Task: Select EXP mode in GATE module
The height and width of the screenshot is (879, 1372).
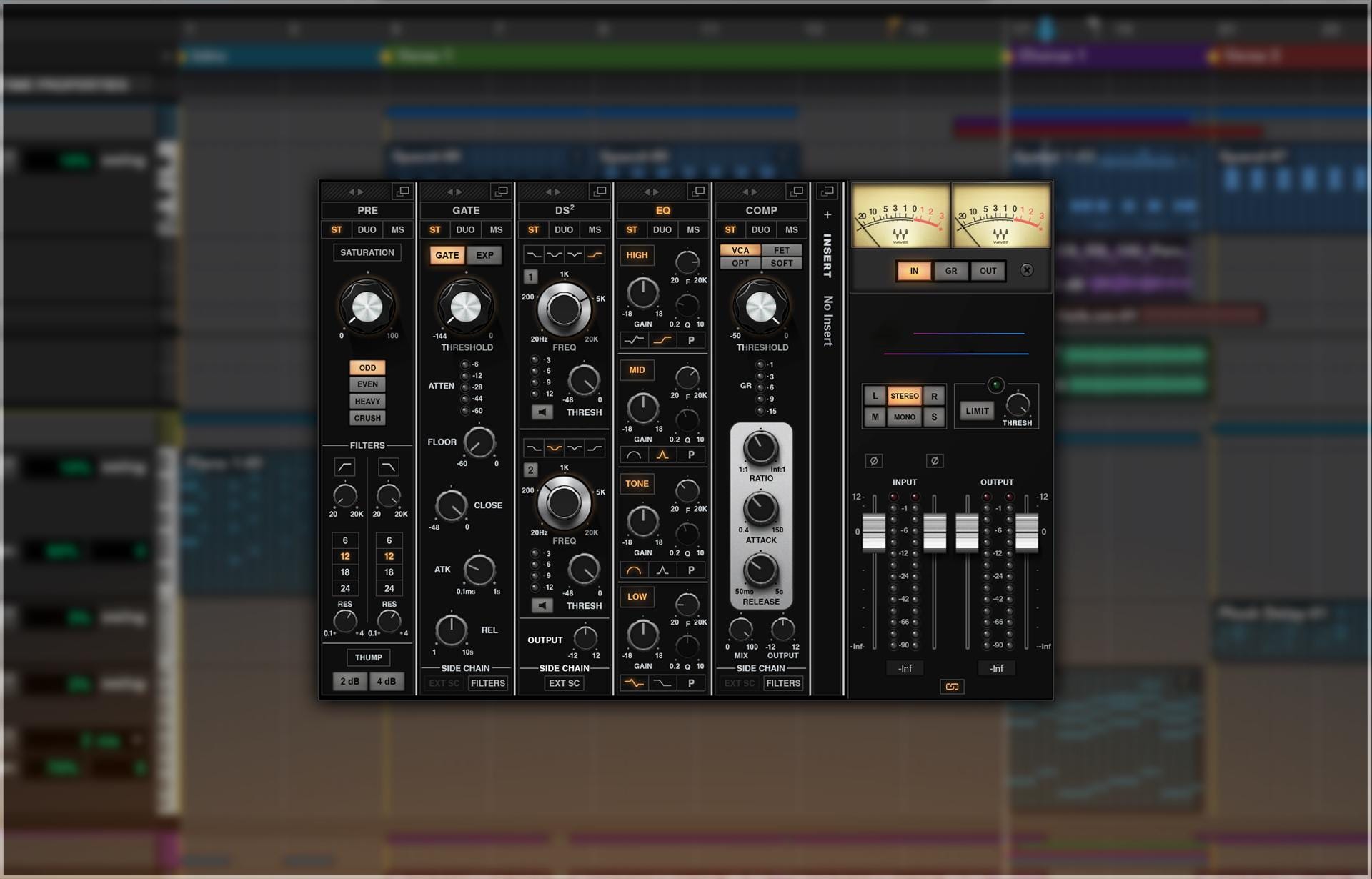Action: (484, 255)
